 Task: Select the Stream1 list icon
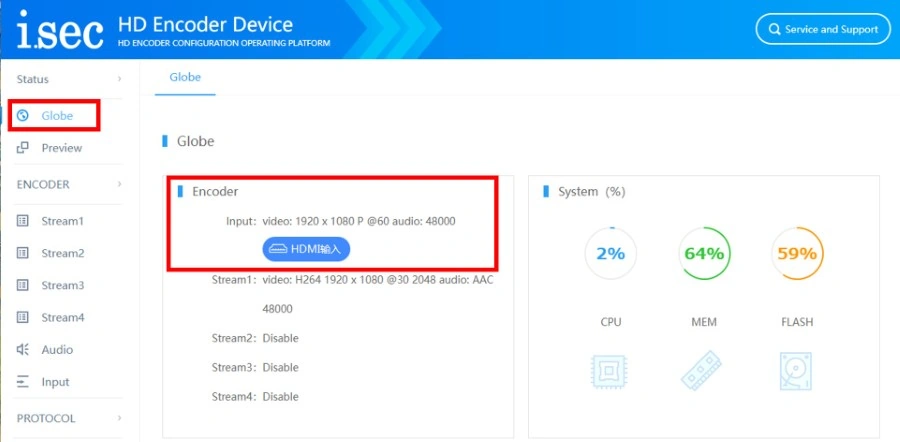(23, 221)
